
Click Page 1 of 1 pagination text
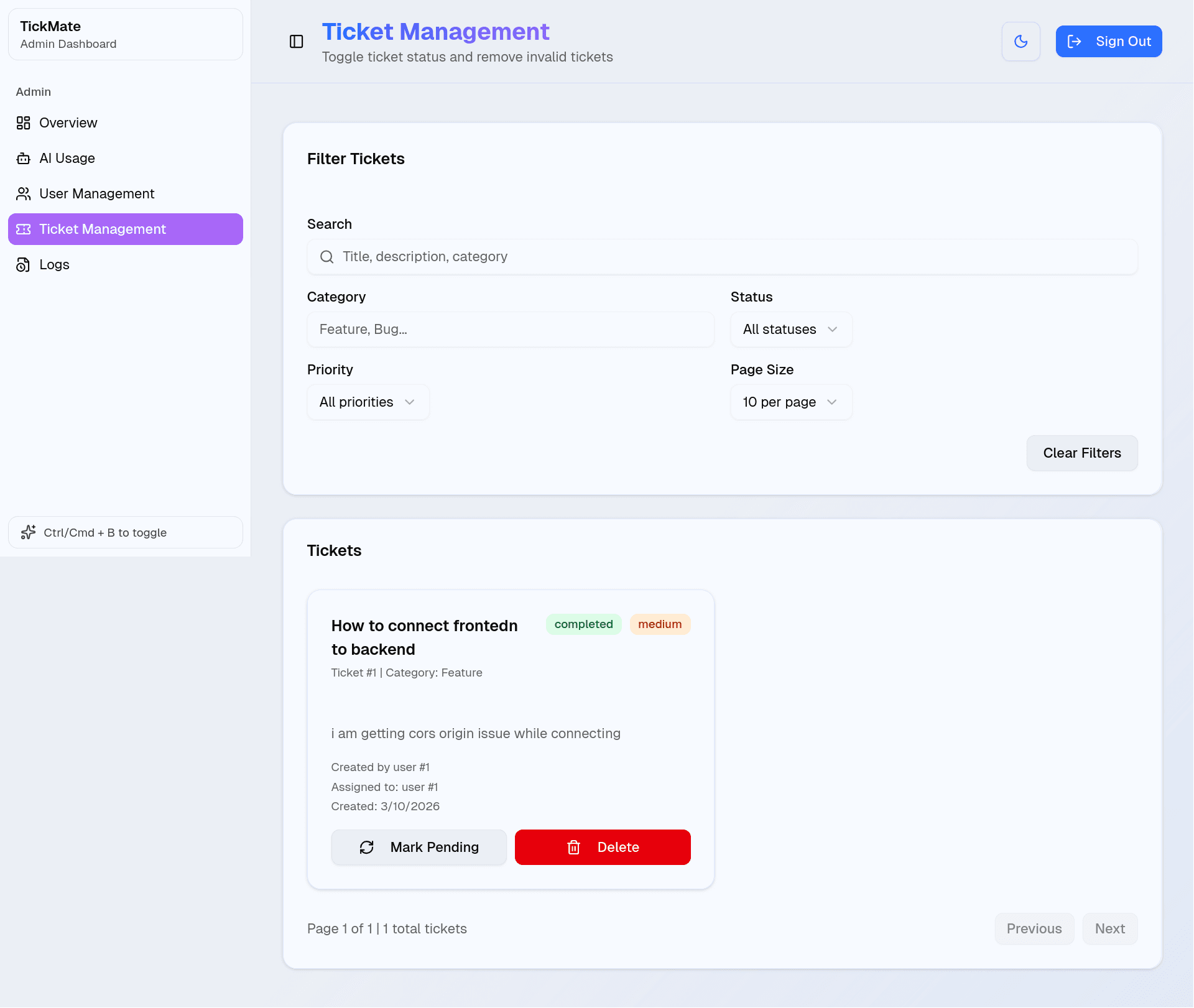tap(387, 929)
